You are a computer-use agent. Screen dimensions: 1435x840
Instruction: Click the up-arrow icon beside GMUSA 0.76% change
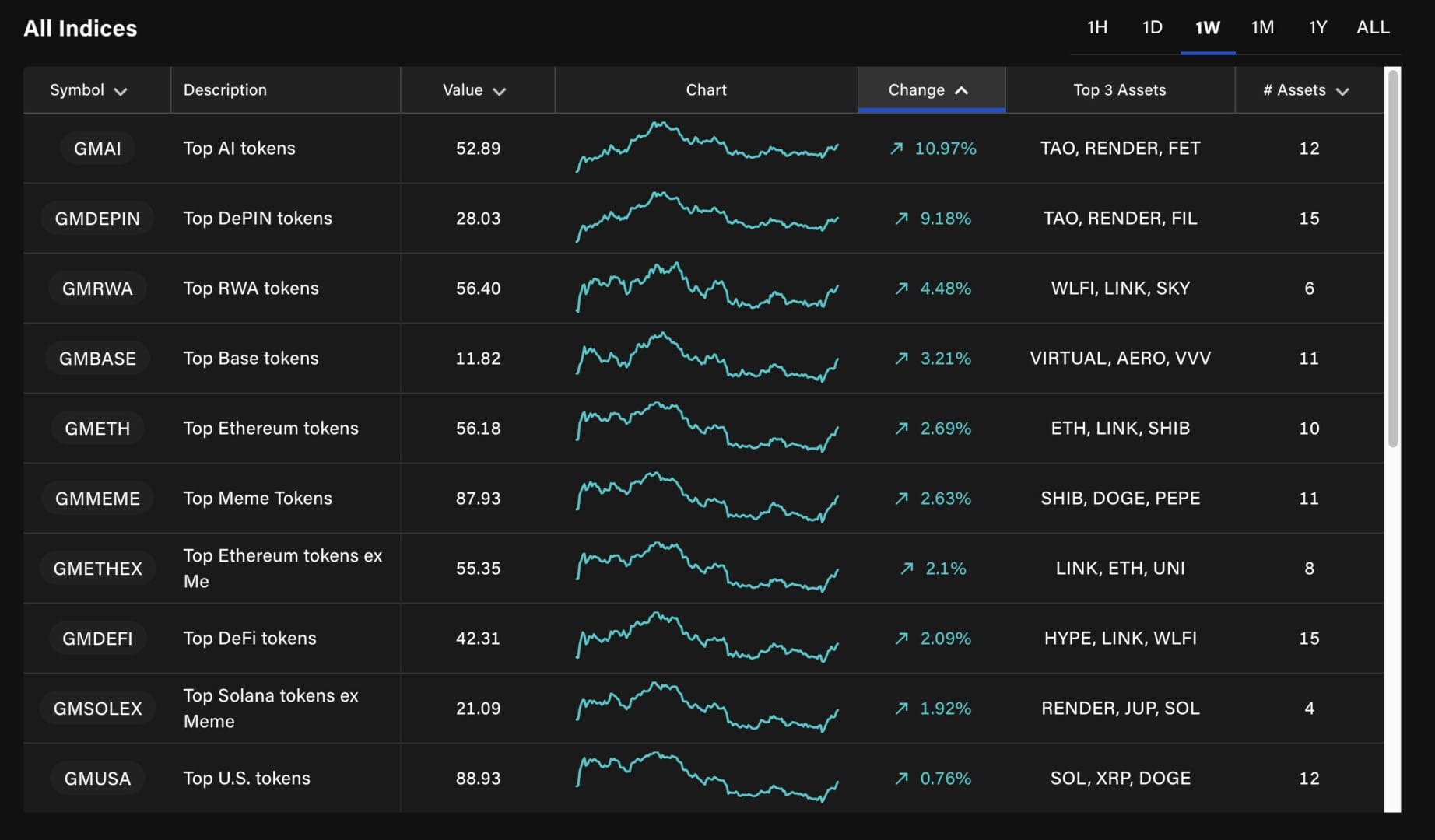tap(902, 779)
